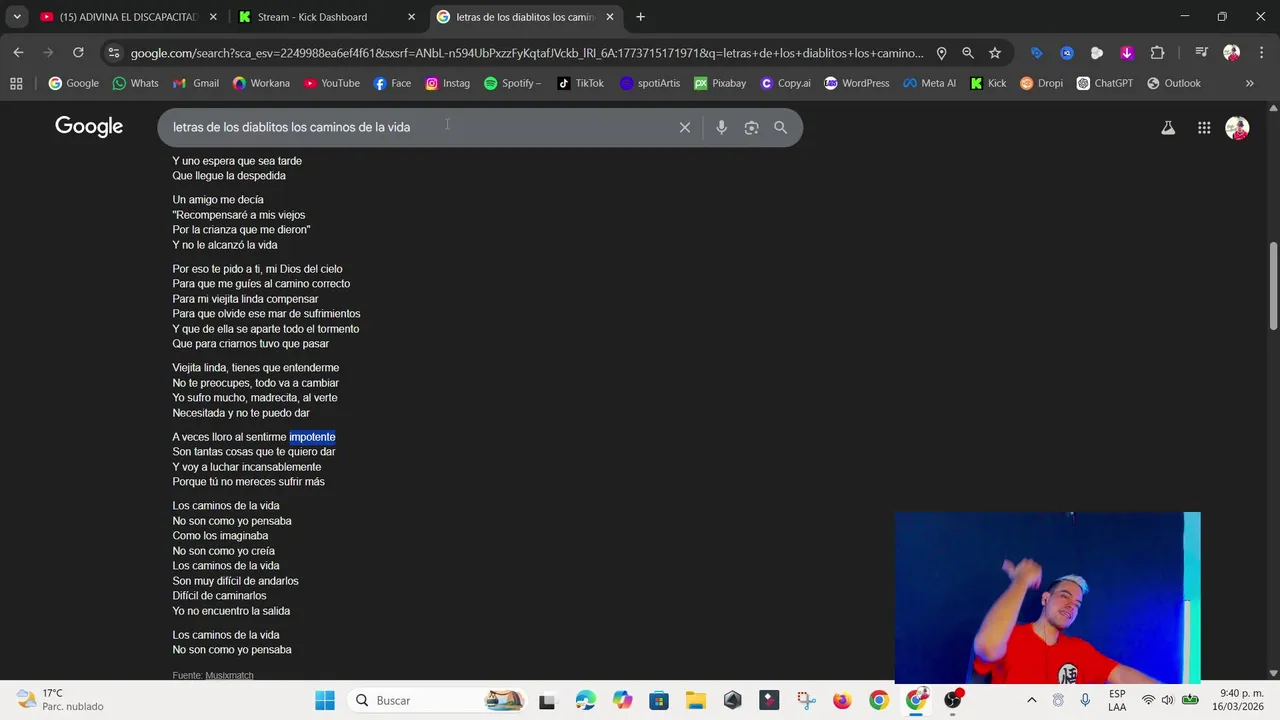Open the Outlook bookmark
1280x720 pixels.
click(1173, 83)
